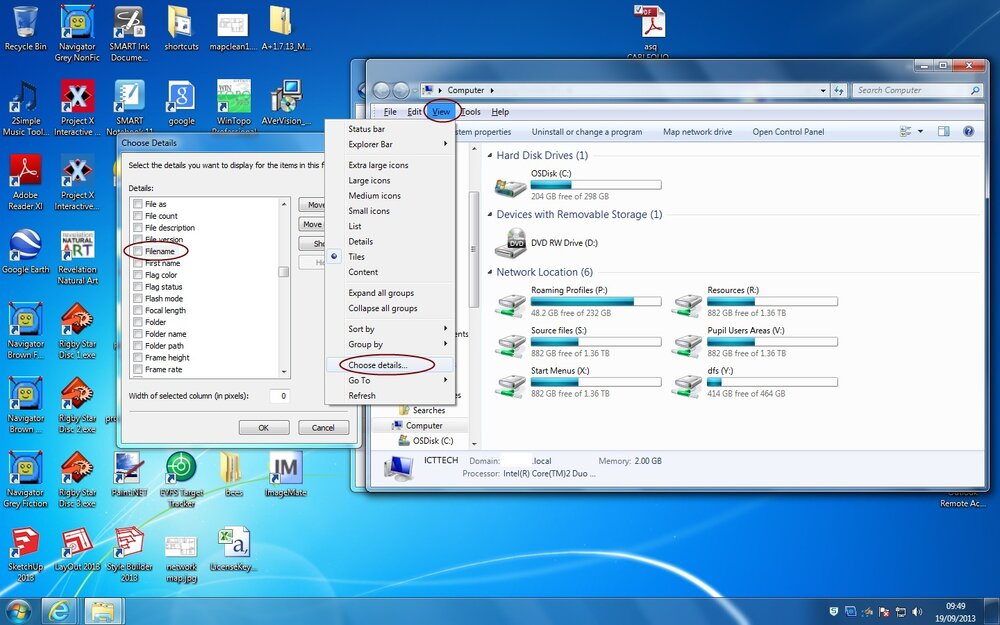
Task: Select the WinTopo Professional desktop icon
Action: (x=233, y=105)
